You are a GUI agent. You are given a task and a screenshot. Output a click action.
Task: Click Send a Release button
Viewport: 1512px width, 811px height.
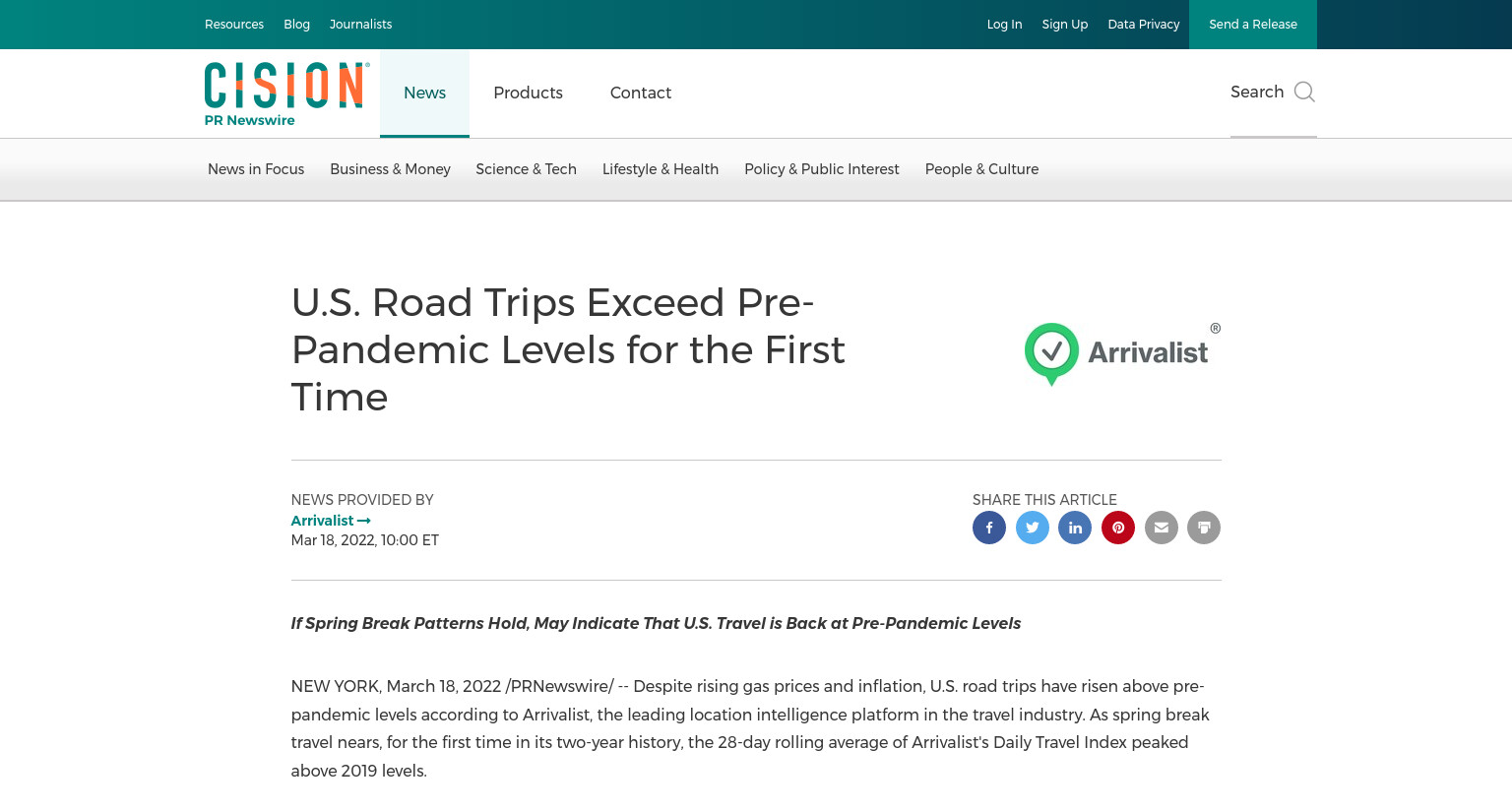coord(1253,25)
